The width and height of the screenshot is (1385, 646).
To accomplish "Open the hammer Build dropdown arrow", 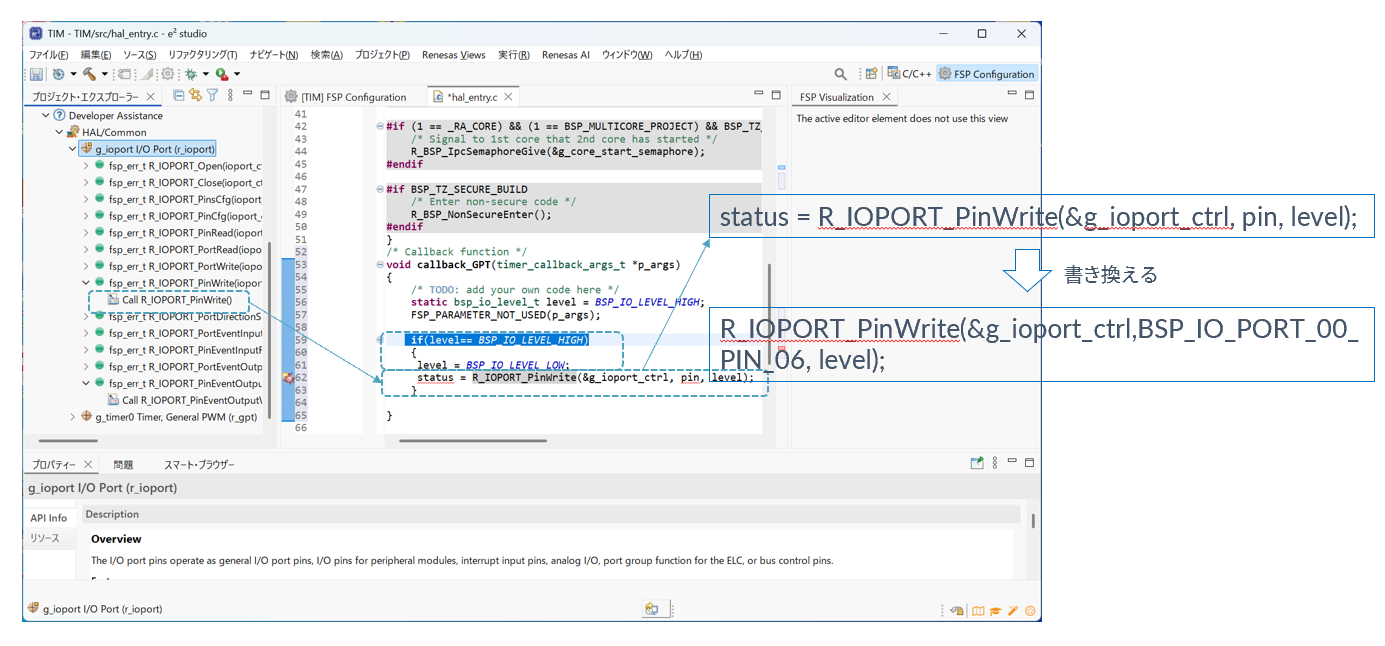I will click(104, 74).
